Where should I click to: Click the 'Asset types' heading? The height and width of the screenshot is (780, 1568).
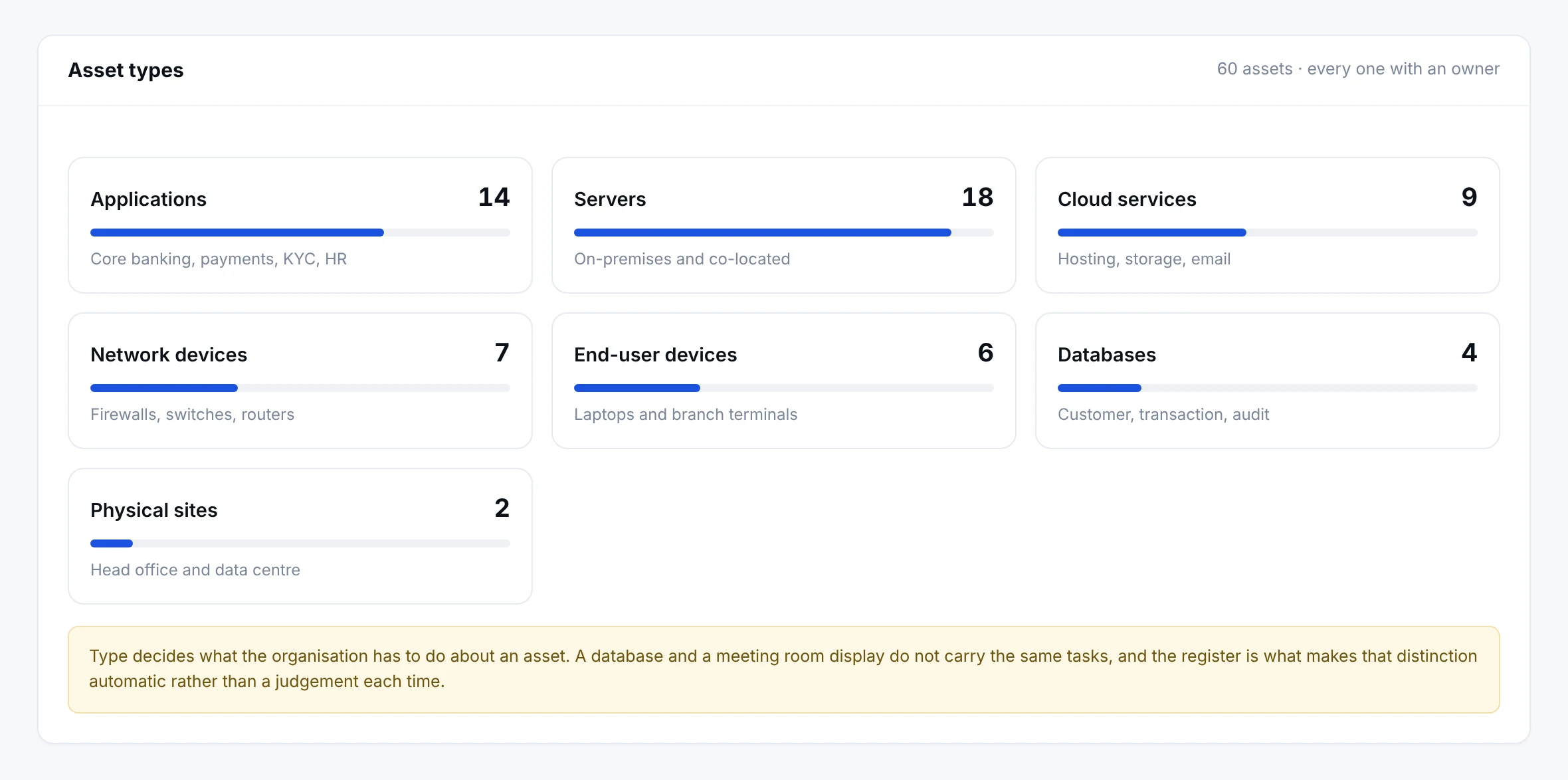coord(126,70)
